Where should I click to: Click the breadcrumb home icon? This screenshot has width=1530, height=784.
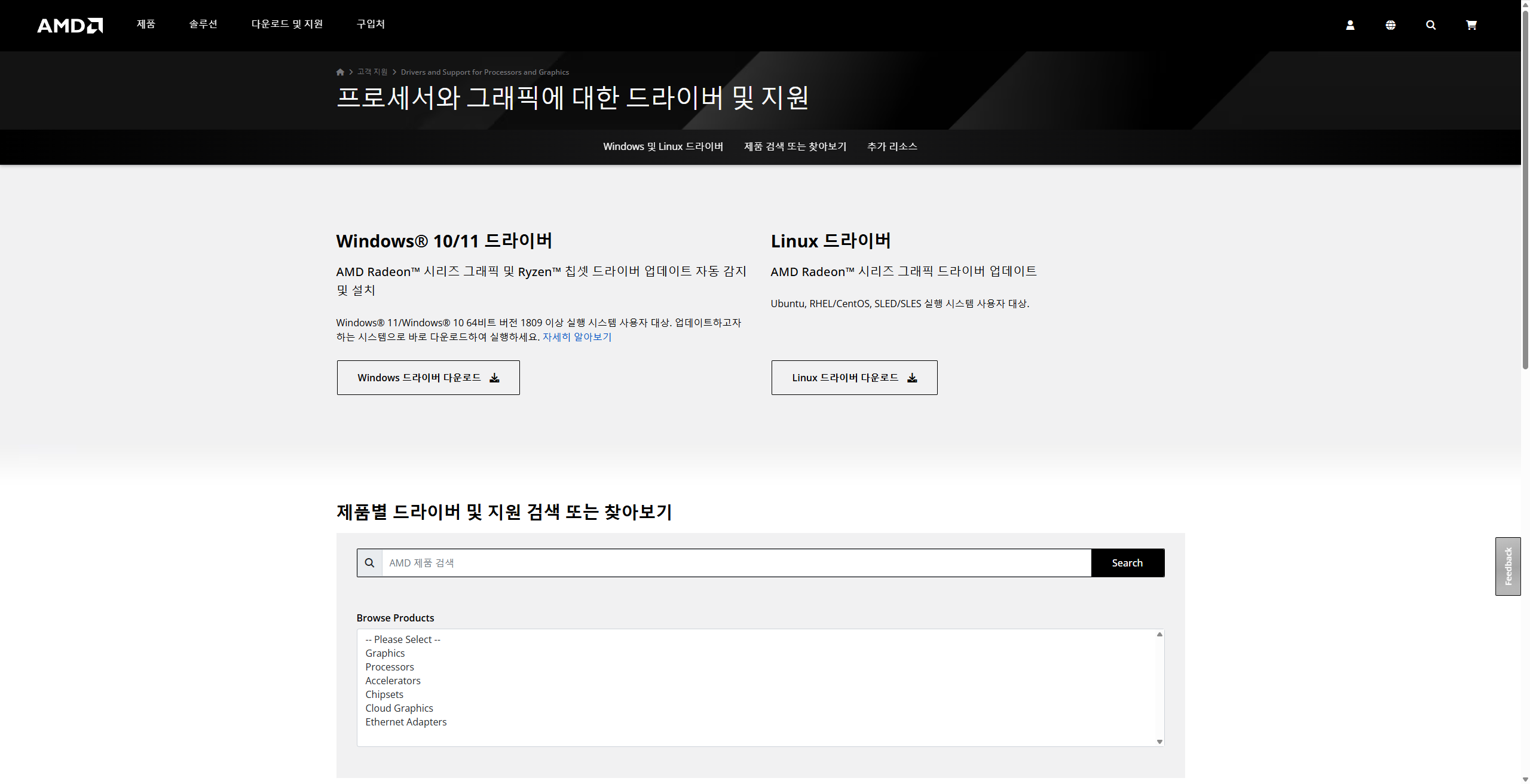click(x=340, y=72)
